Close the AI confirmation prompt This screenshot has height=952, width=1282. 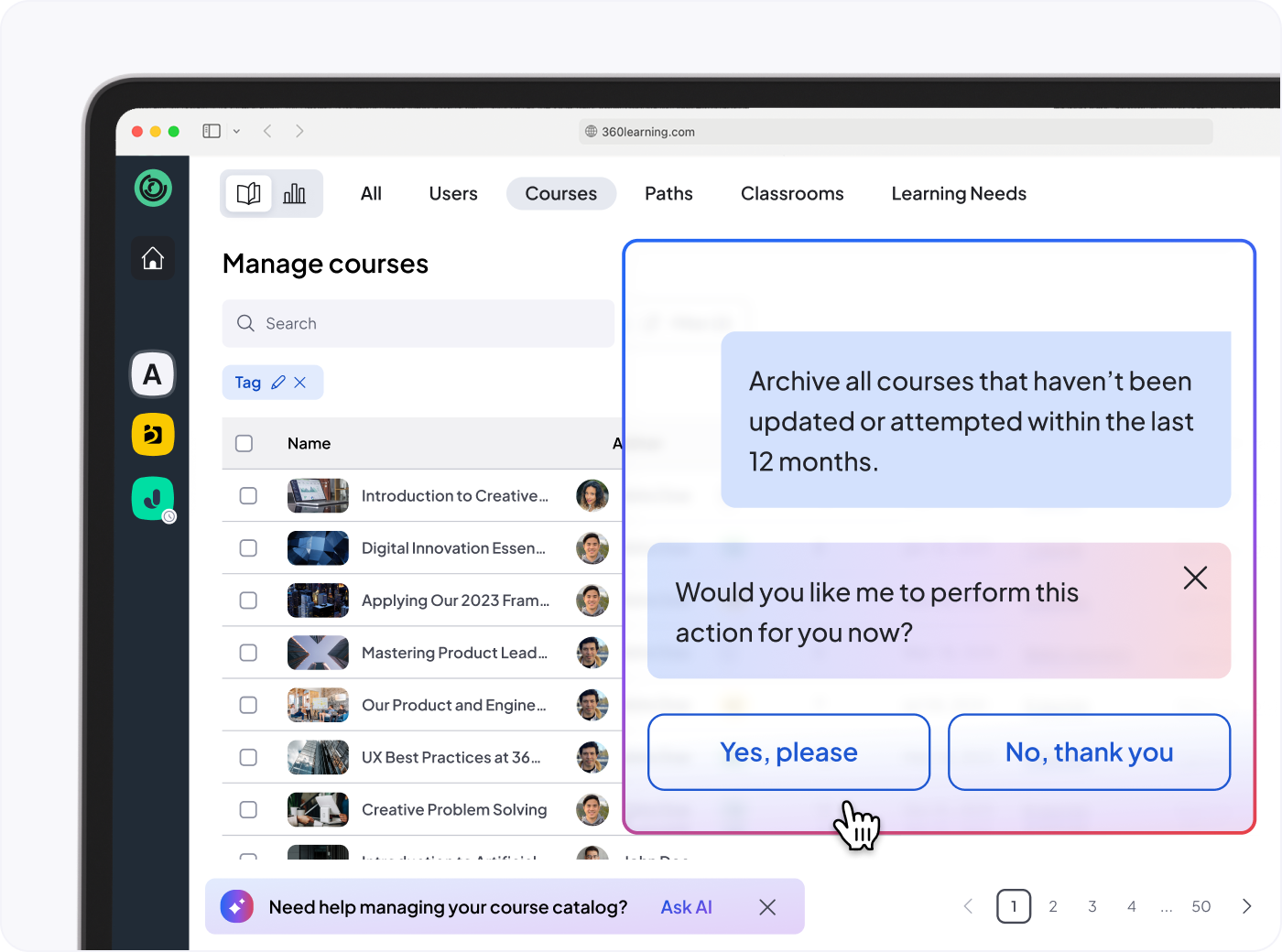point(1195,578)
